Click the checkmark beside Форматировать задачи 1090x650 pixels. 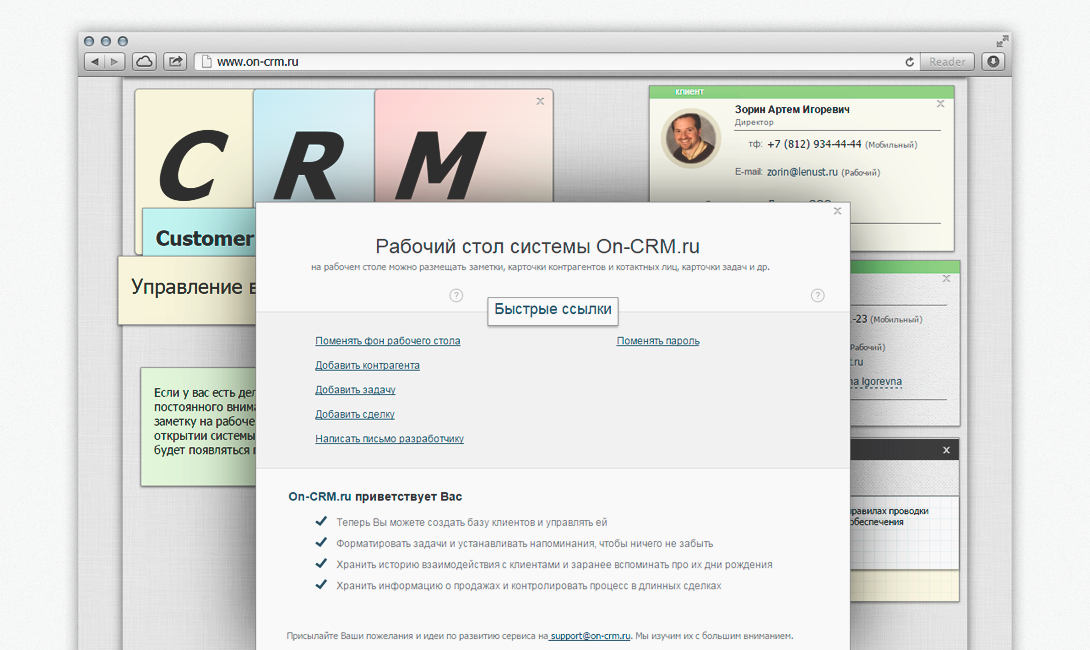point(320,542)
